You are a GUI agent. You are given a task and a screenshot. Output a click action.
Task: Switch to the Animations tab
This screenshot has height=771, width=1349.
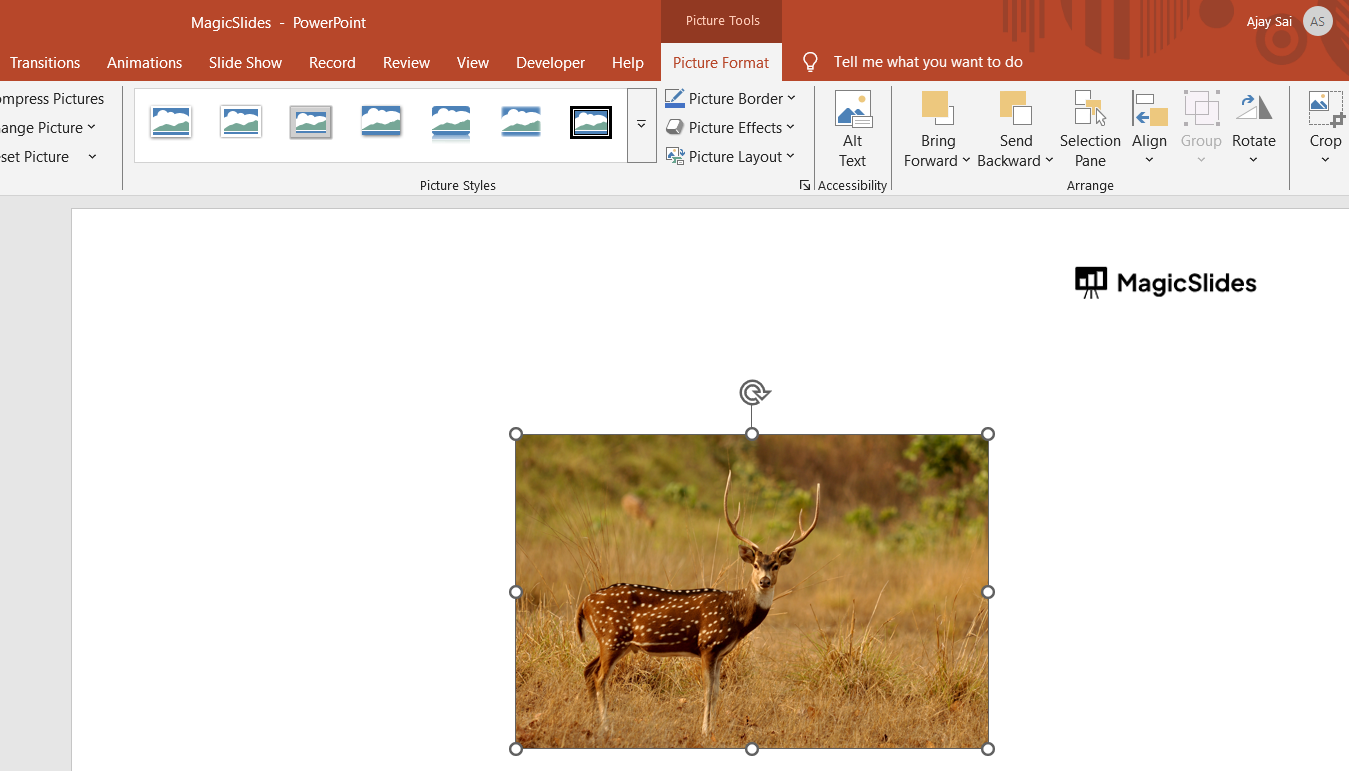click(145, 62)
